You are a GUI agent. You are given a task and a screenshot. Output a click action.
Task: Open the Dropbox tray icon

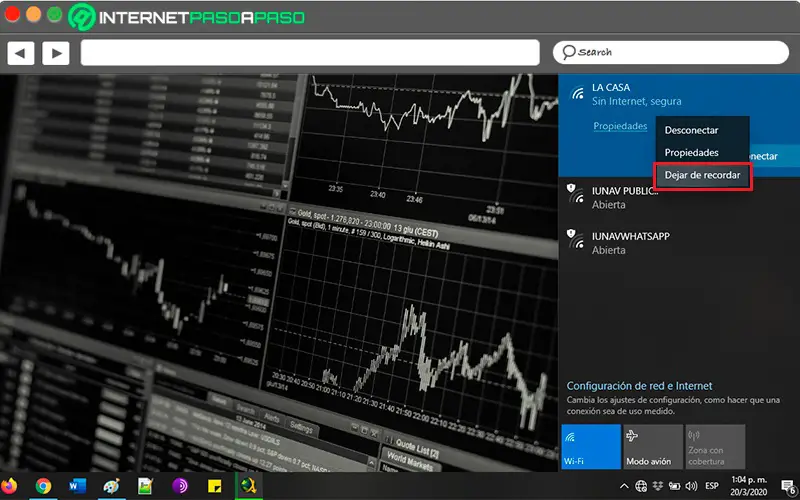coord(658,486)
